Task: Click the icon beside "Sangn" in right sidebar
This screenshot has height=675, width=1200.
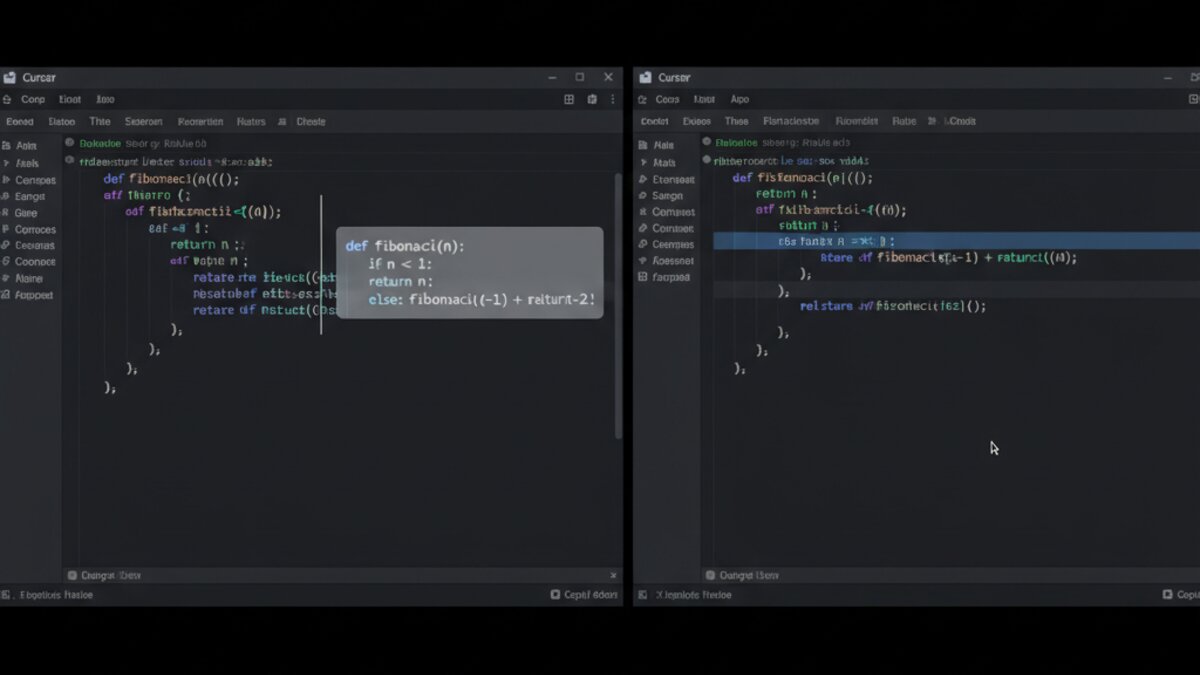Action: (x=643, y=196)
